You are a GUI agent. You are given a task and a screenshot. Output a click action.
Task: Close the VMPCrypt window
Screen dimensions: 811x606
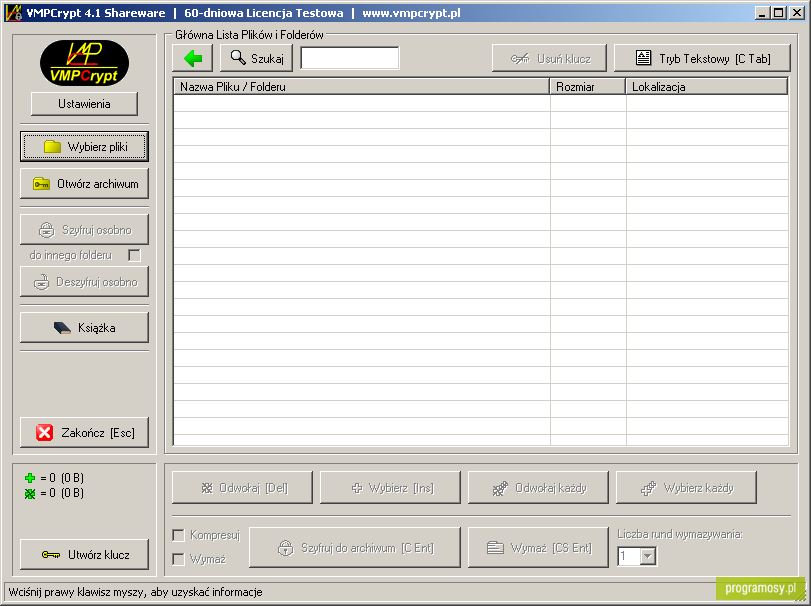(x=797, y=13)
